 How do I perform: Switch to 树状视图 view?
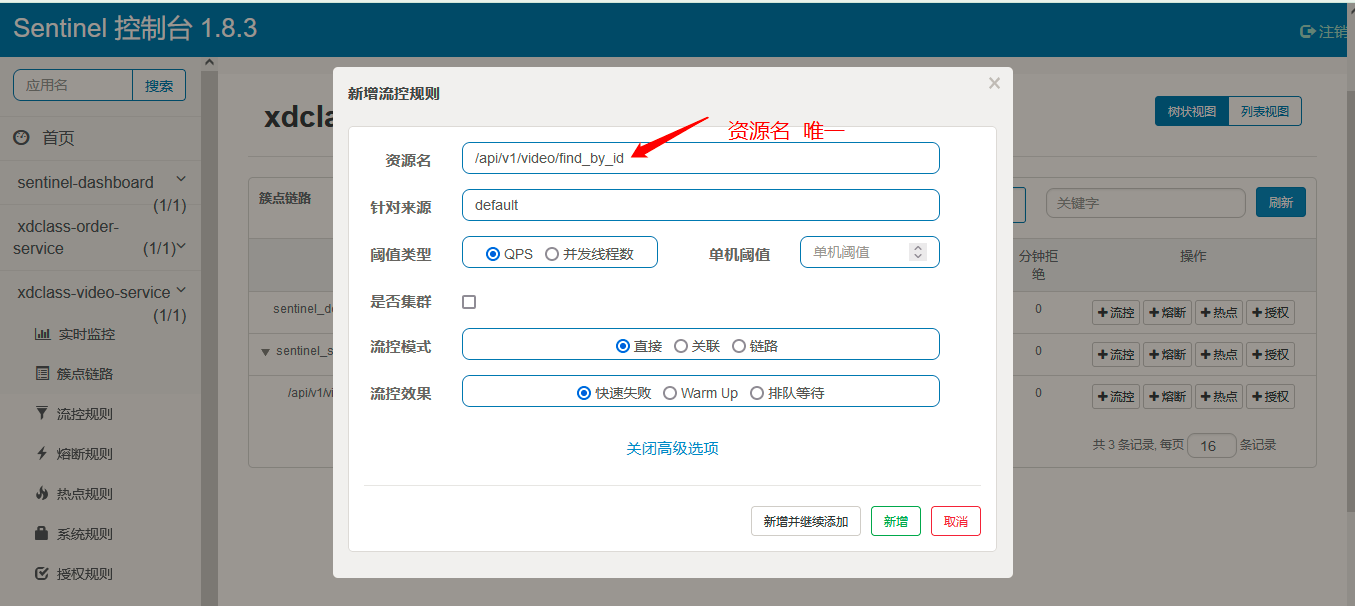(x=1191, y=111)
